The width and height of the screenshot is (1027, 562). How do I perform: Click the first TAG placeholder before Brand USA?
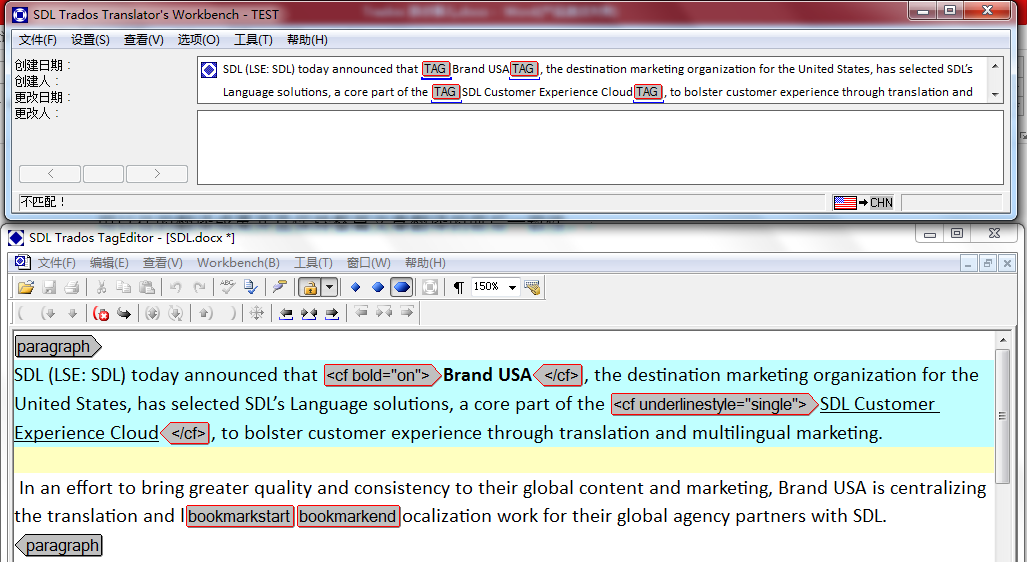436,69
